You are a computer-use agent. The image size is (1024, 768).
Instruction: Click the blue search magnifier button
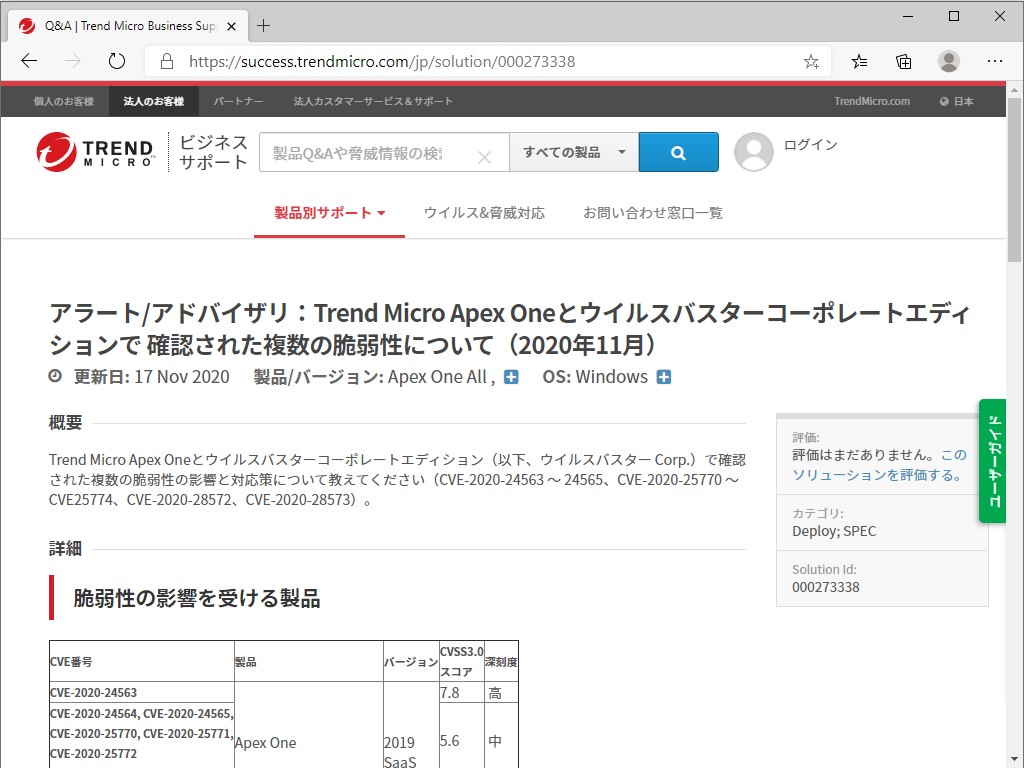[679, 152]
